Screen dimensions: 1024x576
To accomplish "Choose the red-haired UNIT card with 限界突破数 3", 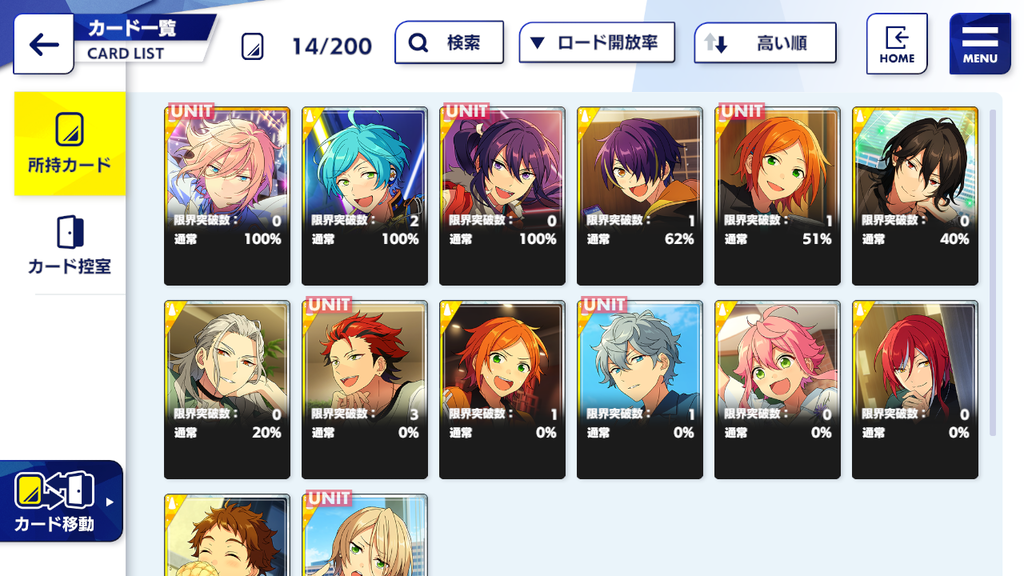I will pyautogui.click(x=364, y=389).
